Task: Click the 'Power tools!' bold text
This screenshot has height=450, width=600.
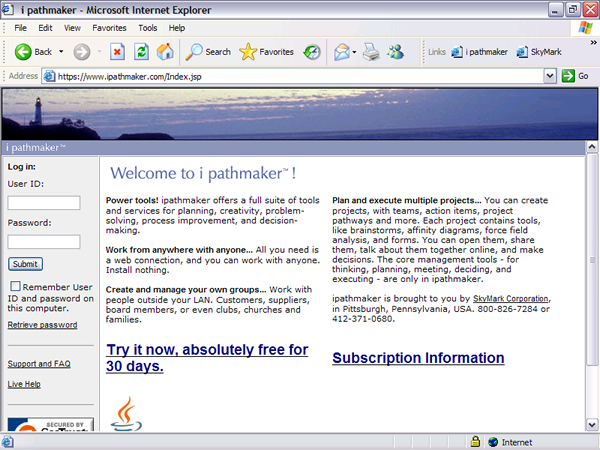Action: pos(132,201)
